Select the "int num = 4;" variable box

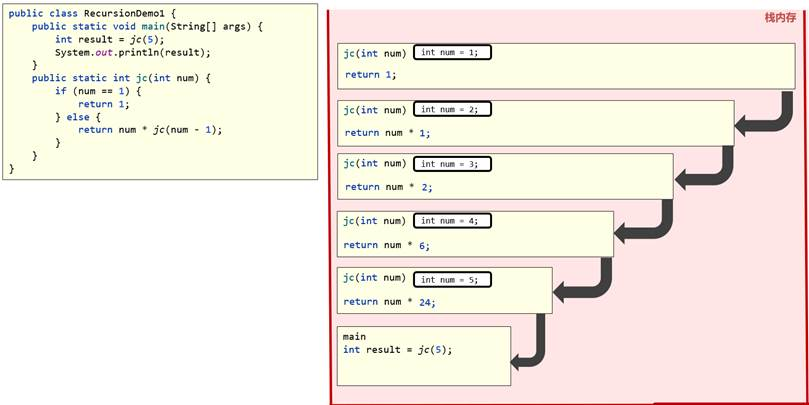click(452, 221)
